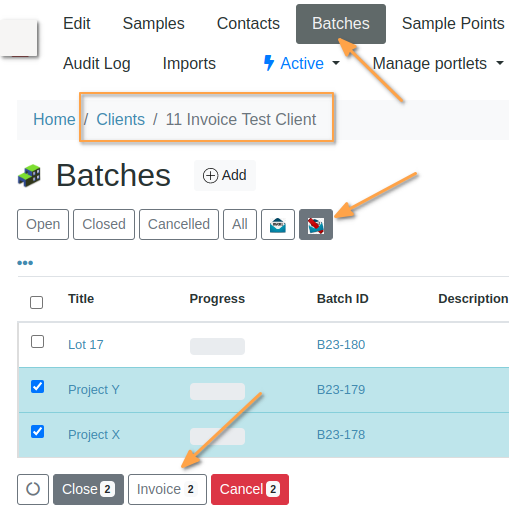Click the plus icon in Add button
This screenshot has height=506, width=522.
pos(210,175)
